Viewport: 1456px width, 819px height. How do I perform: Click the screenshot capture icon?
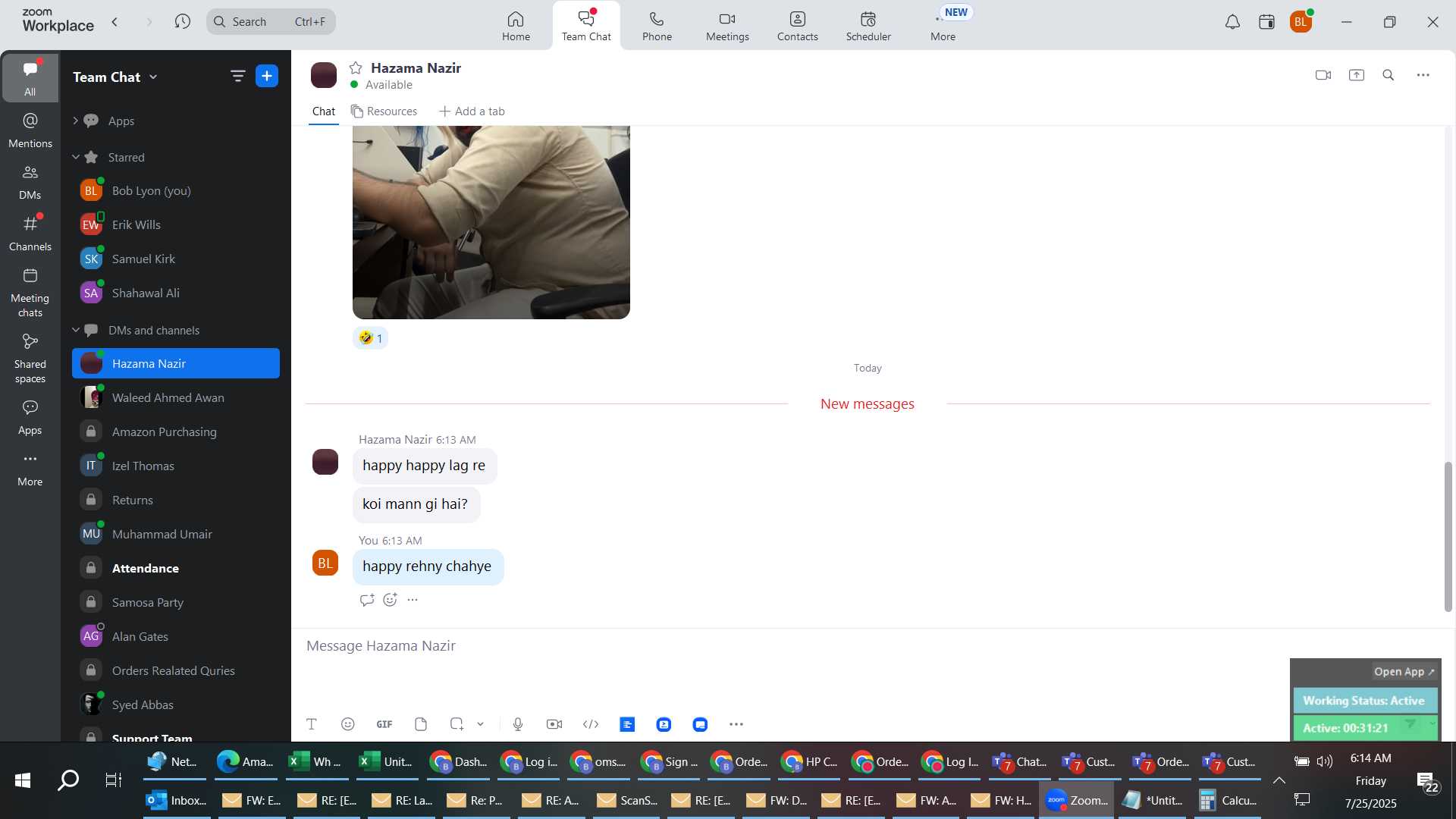[457, 724]
